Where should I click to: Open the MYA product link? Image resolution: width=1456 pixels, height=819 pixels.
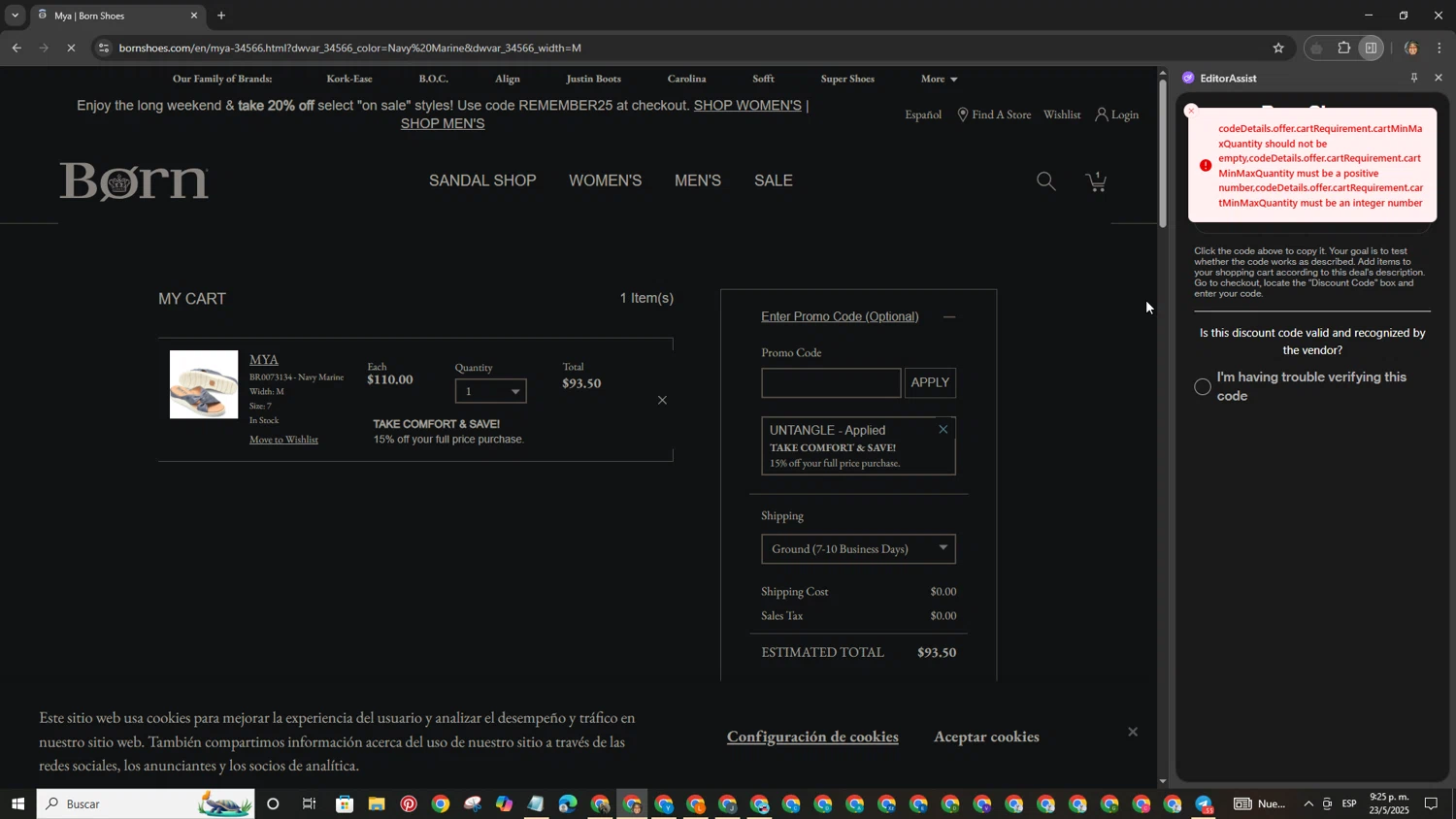(x=264, y=359)
